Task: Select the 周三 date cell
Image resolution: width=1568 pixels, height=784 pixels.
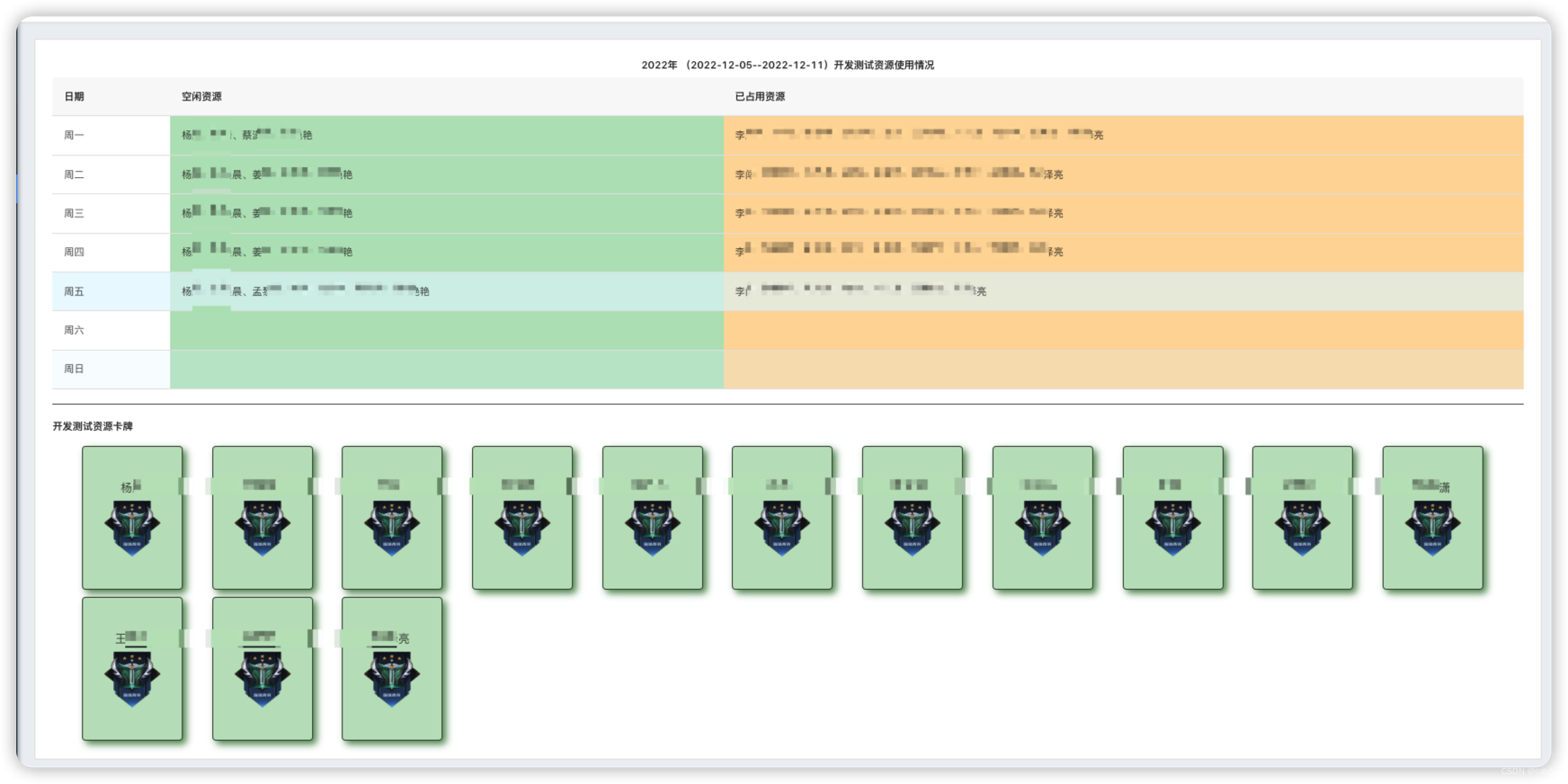Action: click(x=111, y=213)
